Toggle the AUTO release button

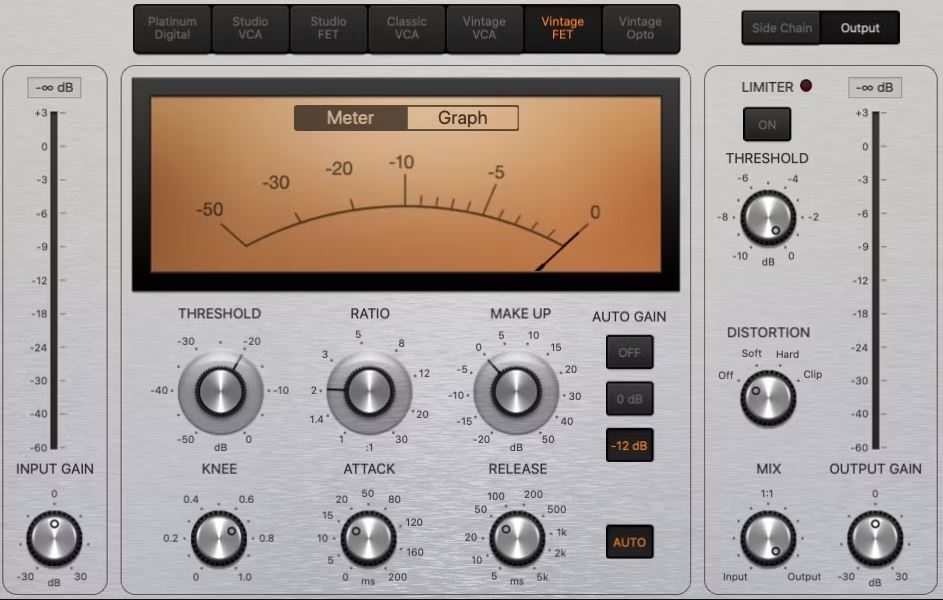[x=629, y=542]
